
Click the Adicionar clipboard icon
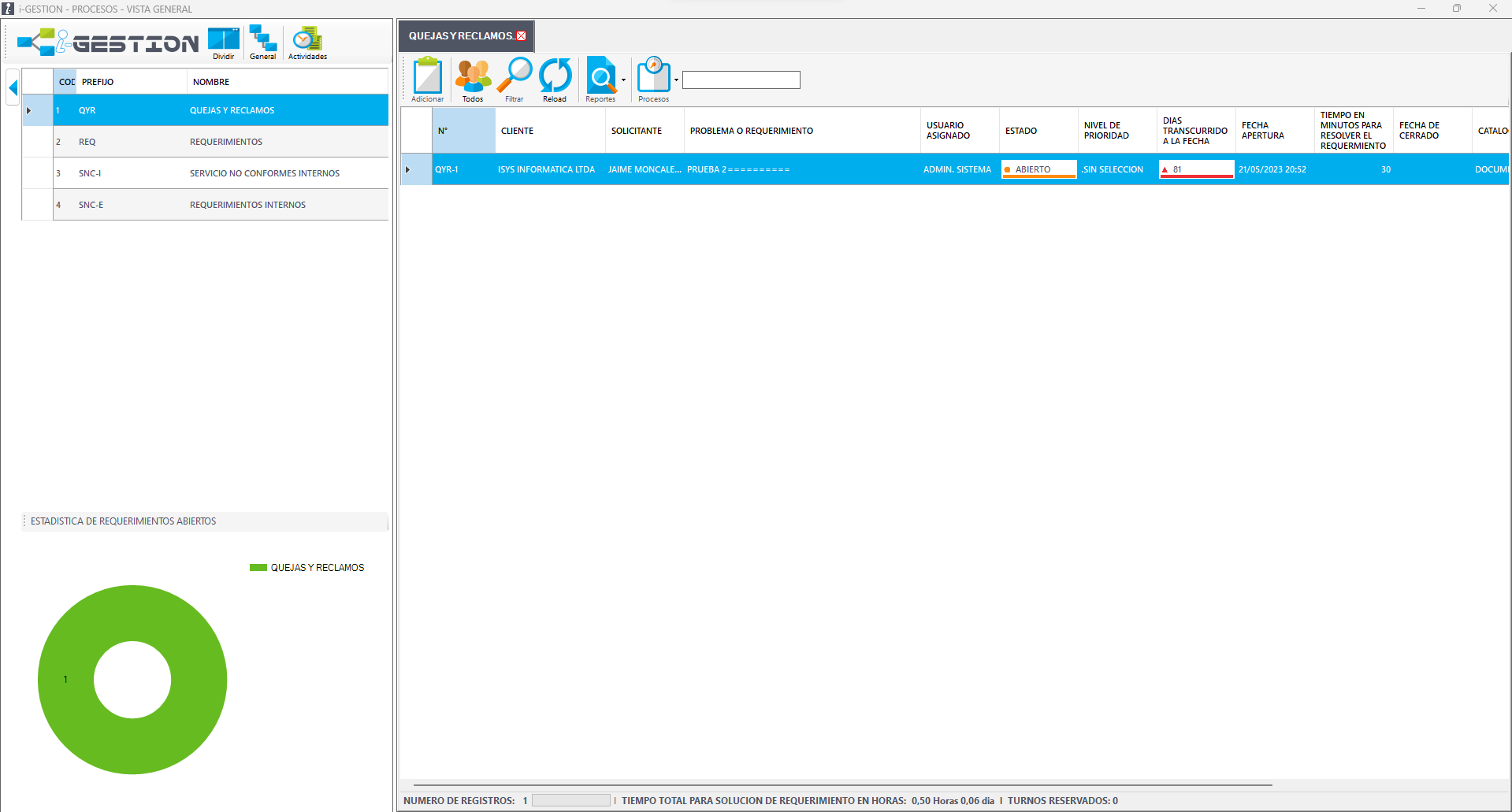(x=427, y=76)
